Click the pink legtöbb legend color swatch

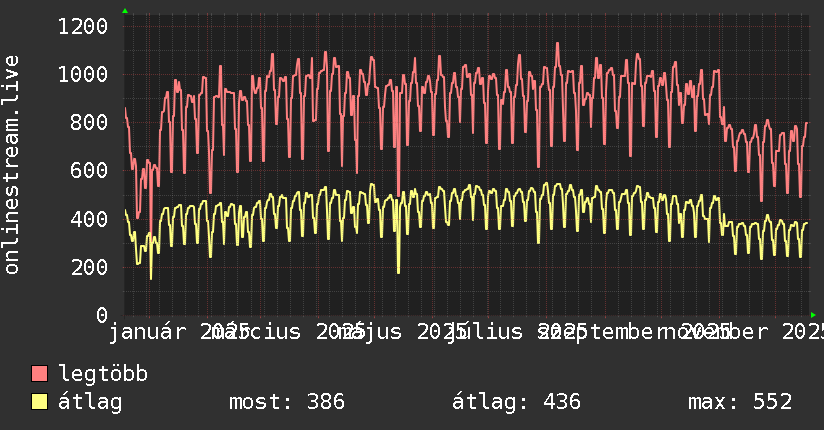click(39, 373)
